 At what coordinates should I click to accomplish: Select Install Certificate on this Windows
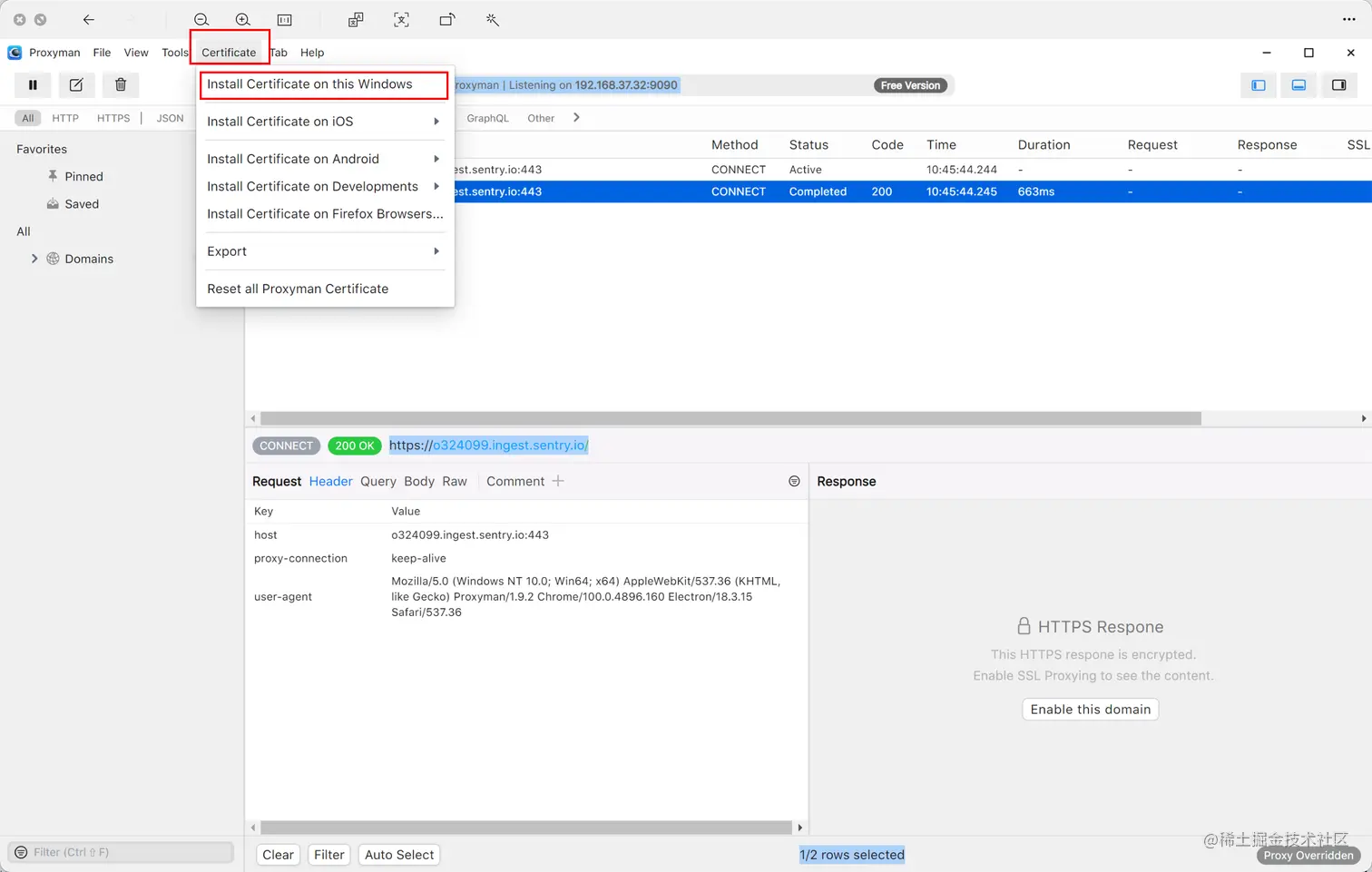[324, 84]
